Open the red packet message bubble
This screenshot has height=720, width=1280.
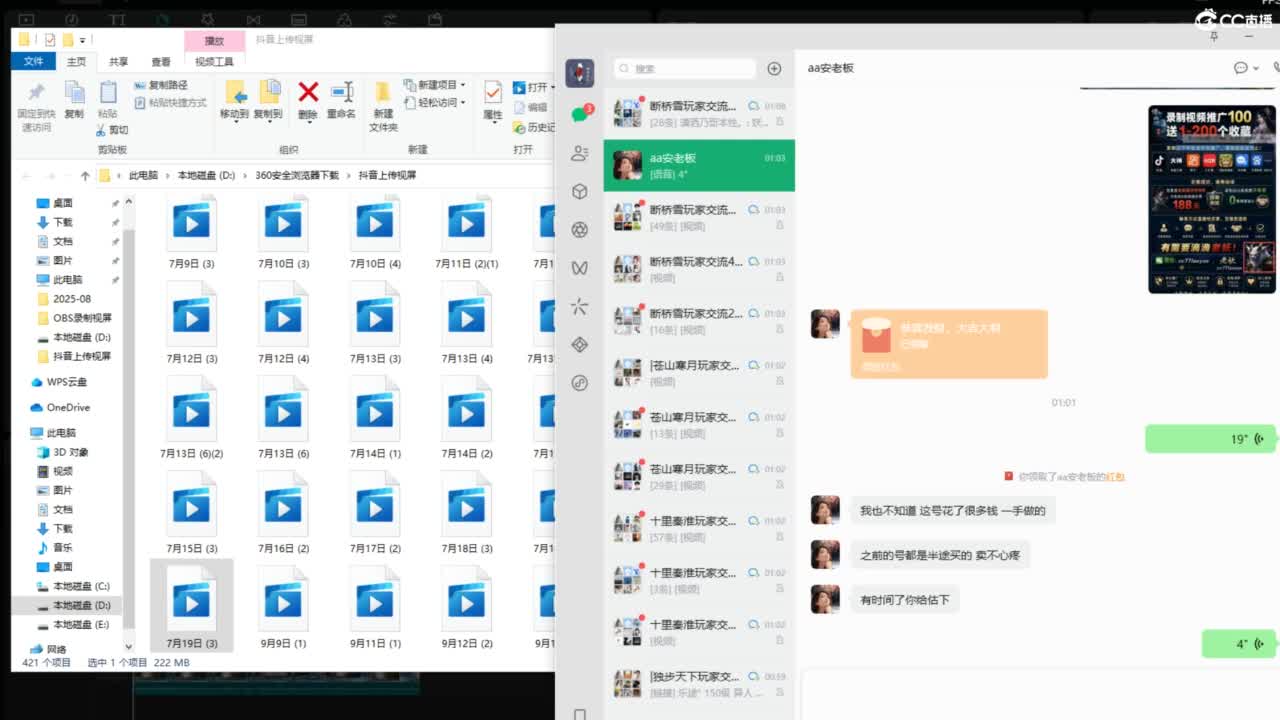click(x=948, y=344)
